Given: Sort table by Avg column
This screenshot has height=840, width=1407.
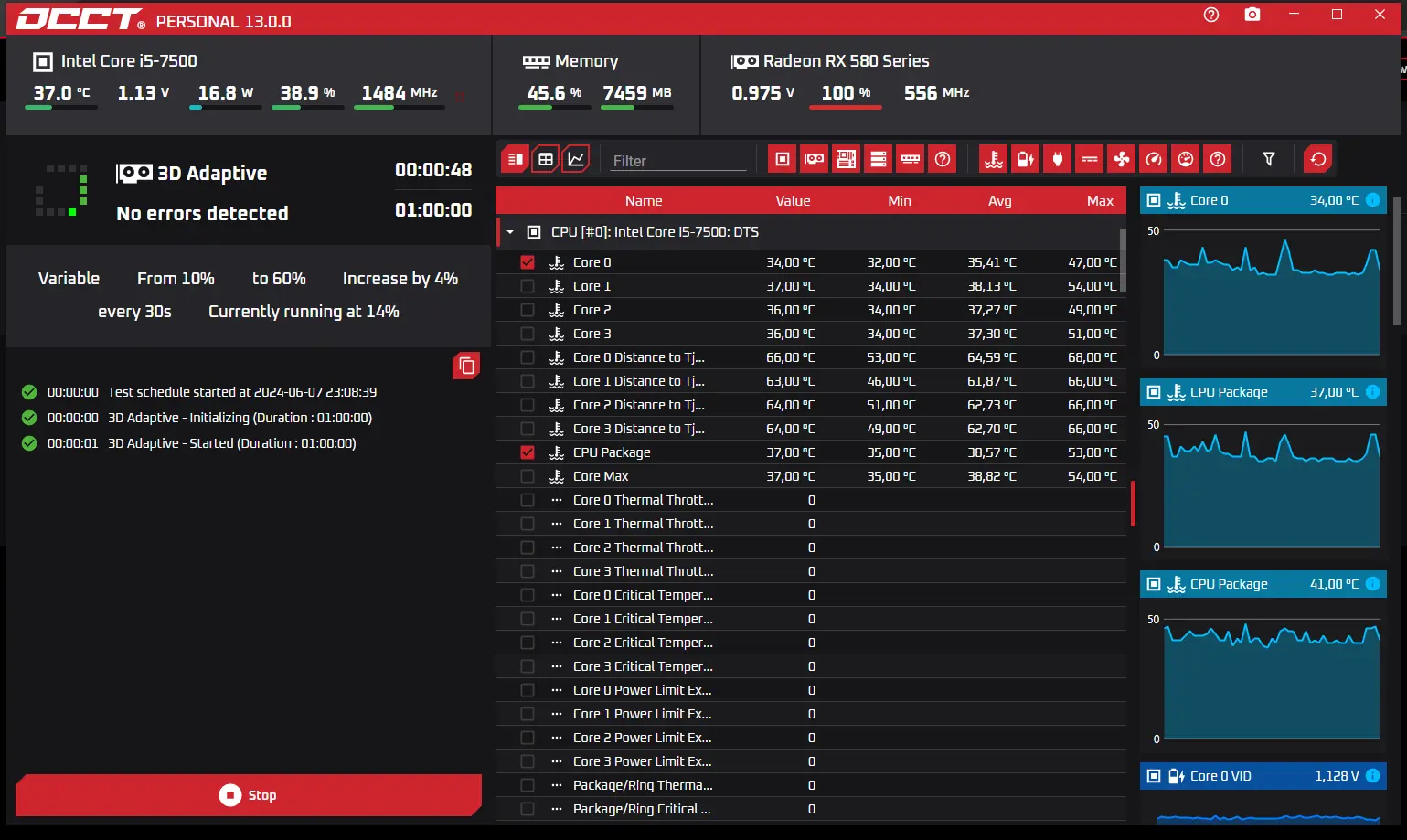Looking at the screenshot, I should tap(1000, 201).
